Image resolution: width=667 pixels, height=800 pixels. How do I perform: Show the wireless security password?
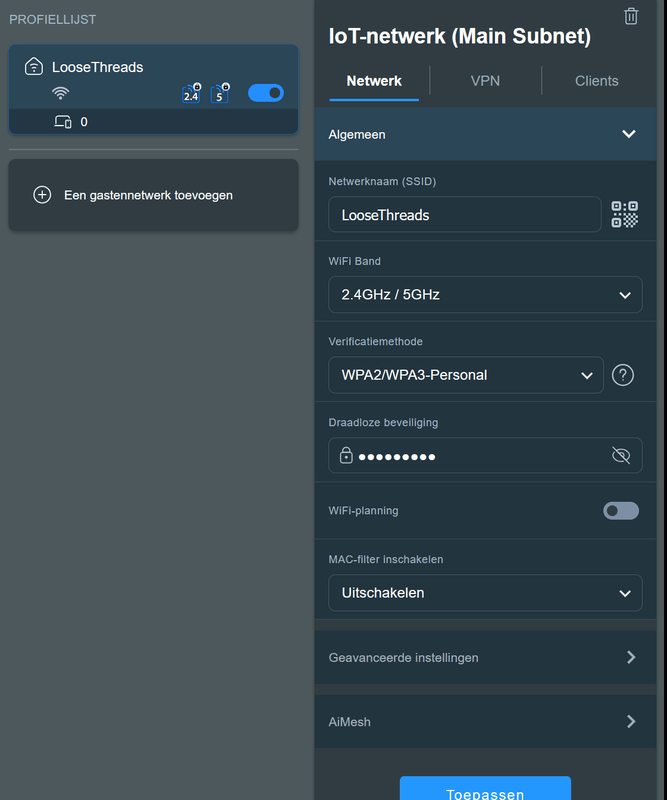pyautogui.click(x=621, y=456)
